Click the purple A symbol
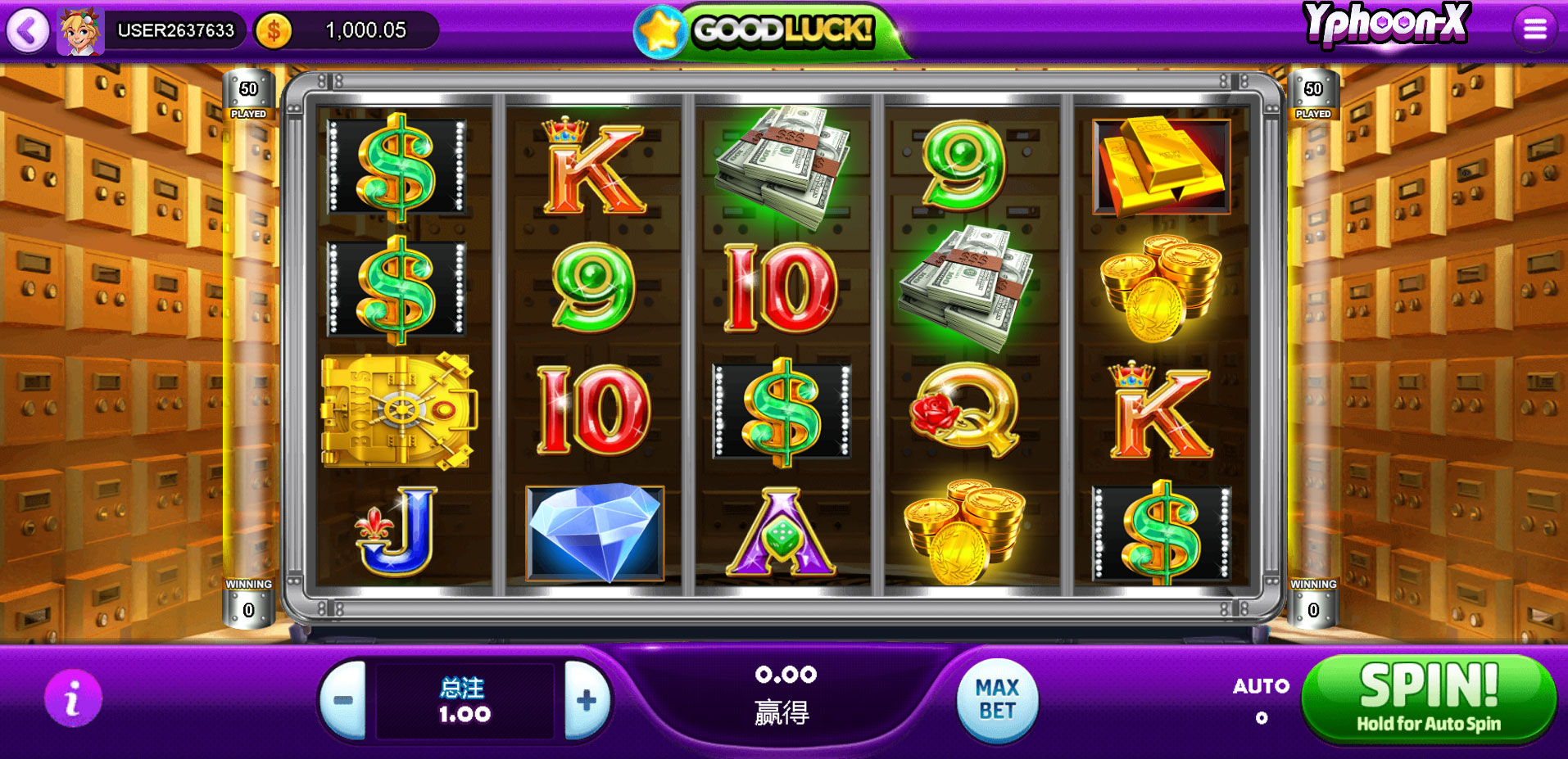Viewport: 1568px width, 759px height. click(x=781, y=532)
